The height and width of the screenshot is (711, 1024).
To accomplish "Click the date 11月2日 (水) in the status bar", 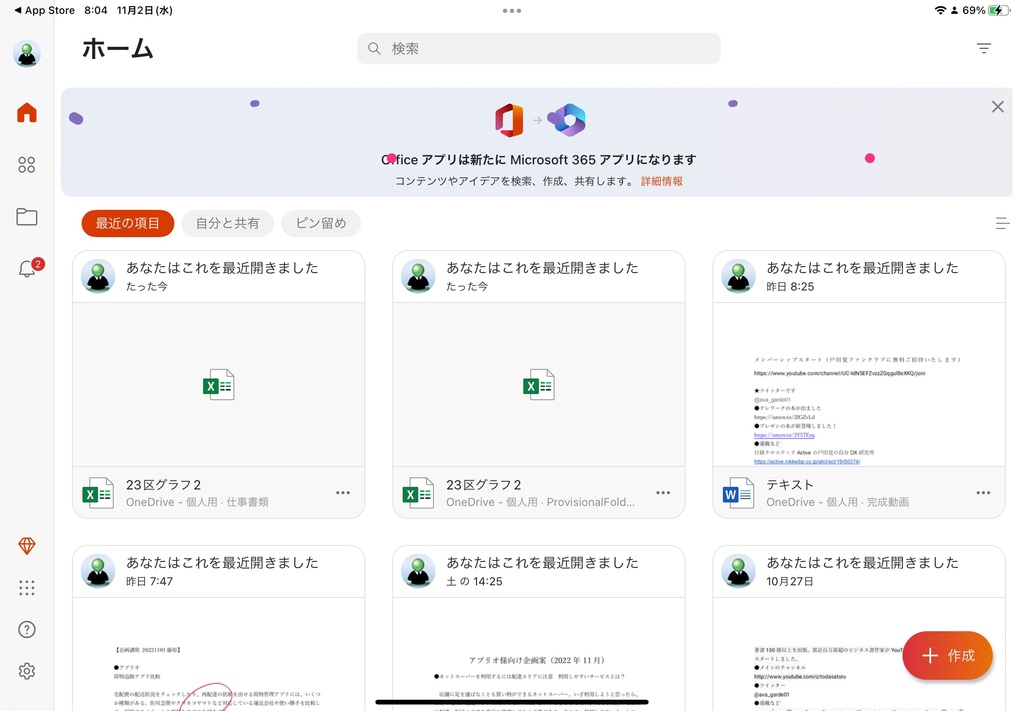I will pos(144,10).
